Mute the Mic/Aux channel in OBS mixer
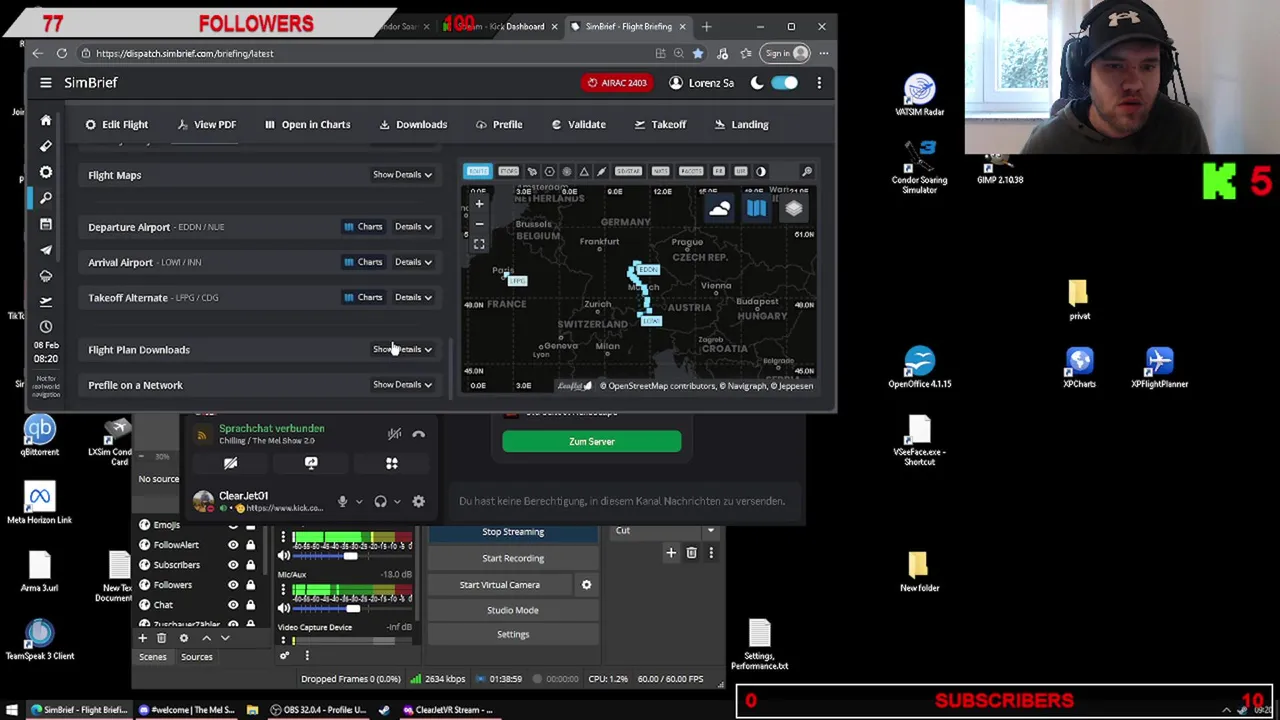Screen dimensions: 1280x720 click(284, 608)
